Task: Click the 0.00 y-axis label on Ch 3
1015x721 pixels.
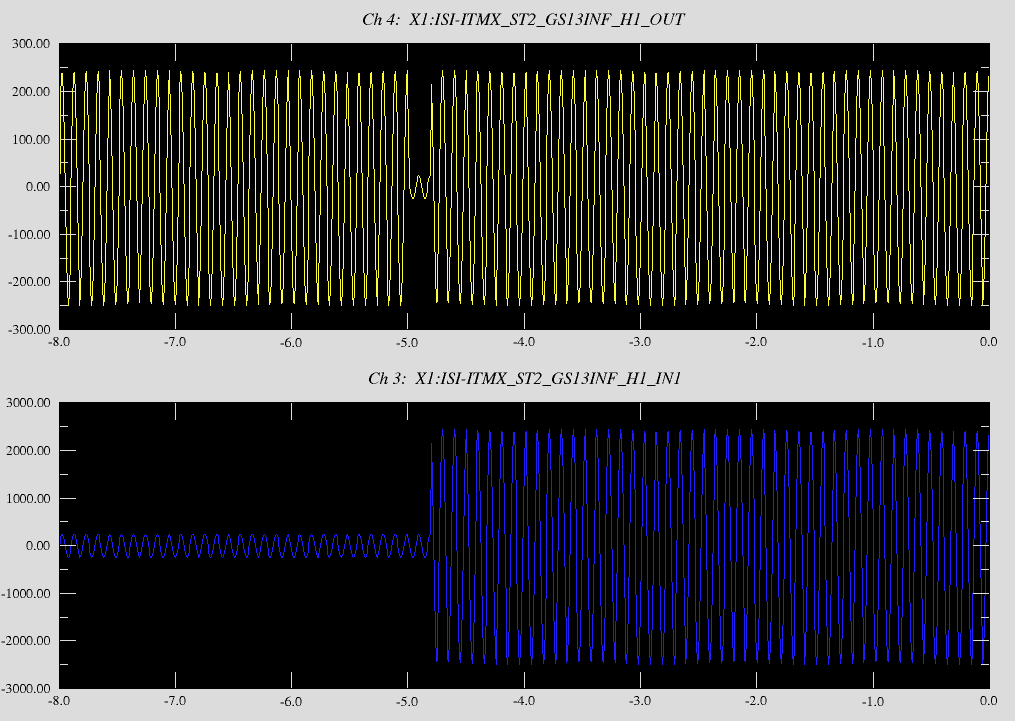Action: 38,546
